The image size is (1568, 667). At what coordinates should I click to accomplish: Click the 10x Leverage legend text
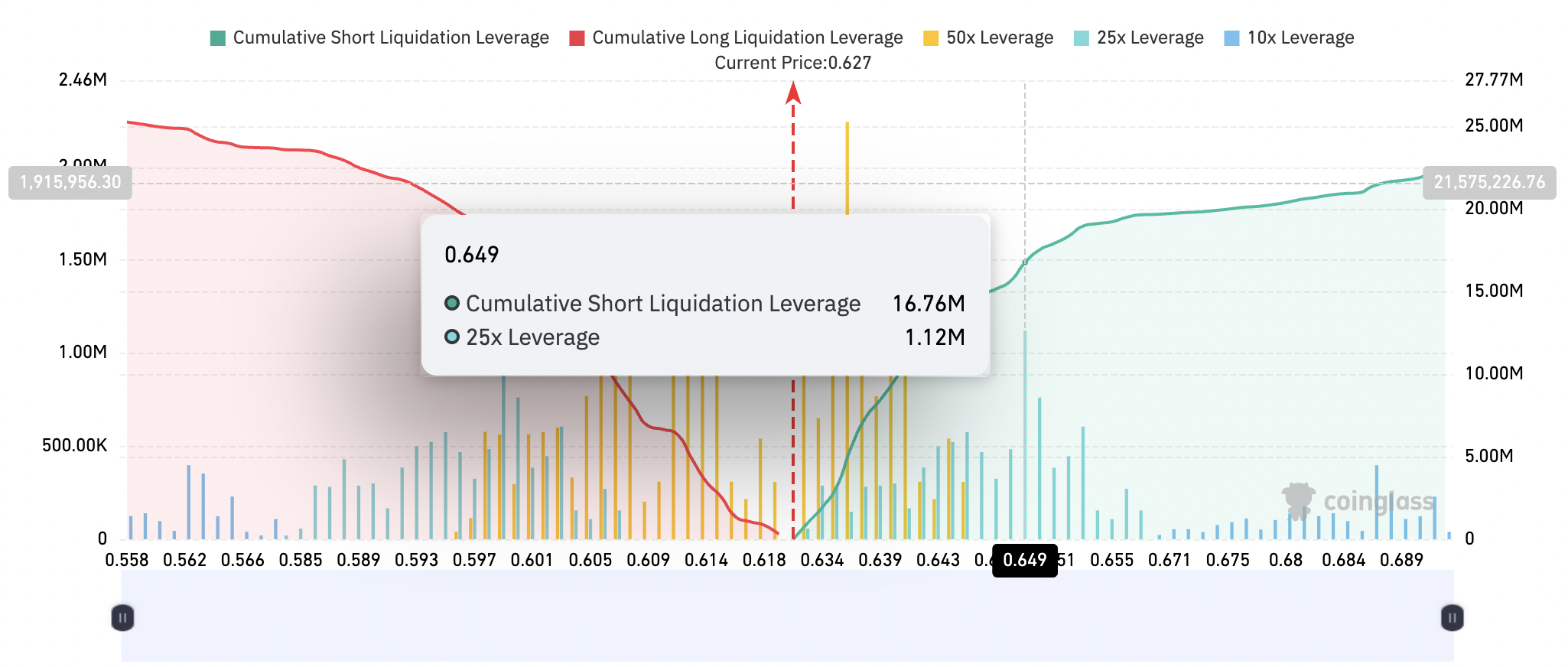coord(1300,38)
